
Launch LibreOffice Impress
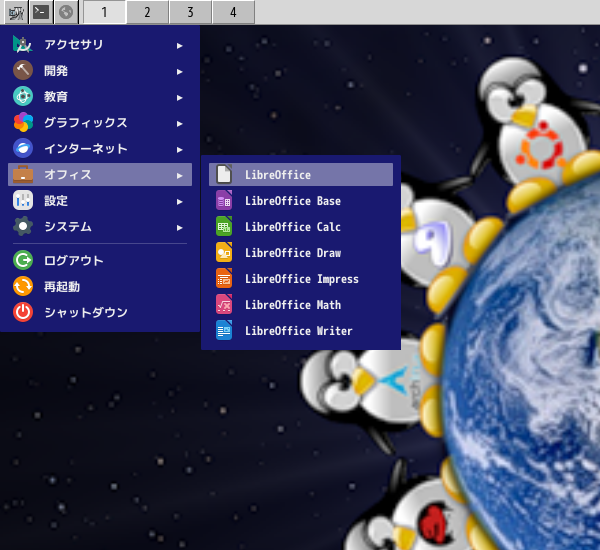tap(301, 279)
